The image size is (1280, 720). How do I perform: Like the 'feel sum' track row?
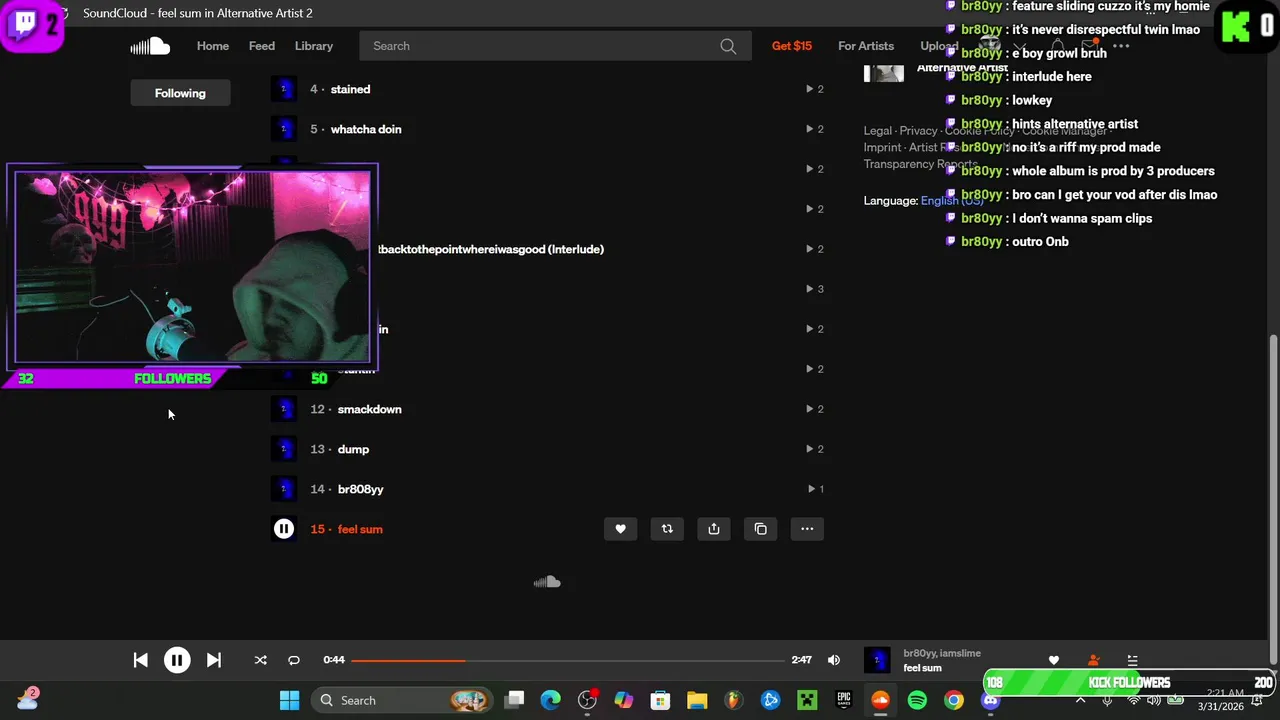coord(620,529)
